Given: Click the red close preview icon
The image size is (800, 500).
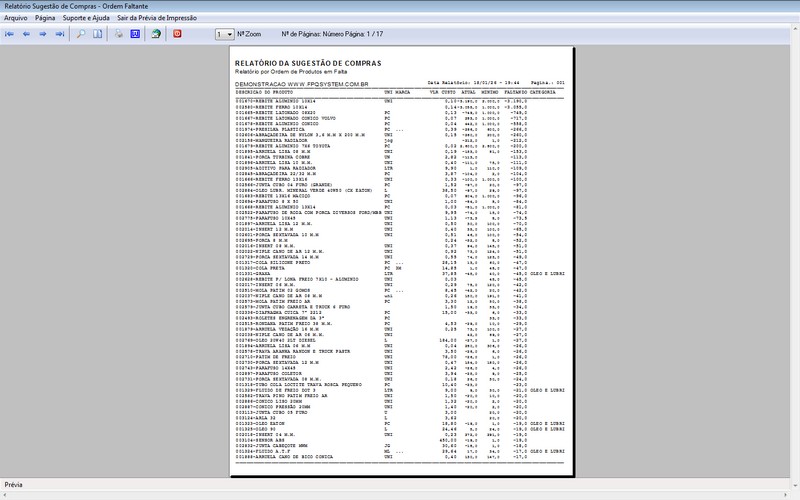Looking at the screenshot, I should (177, 34).
